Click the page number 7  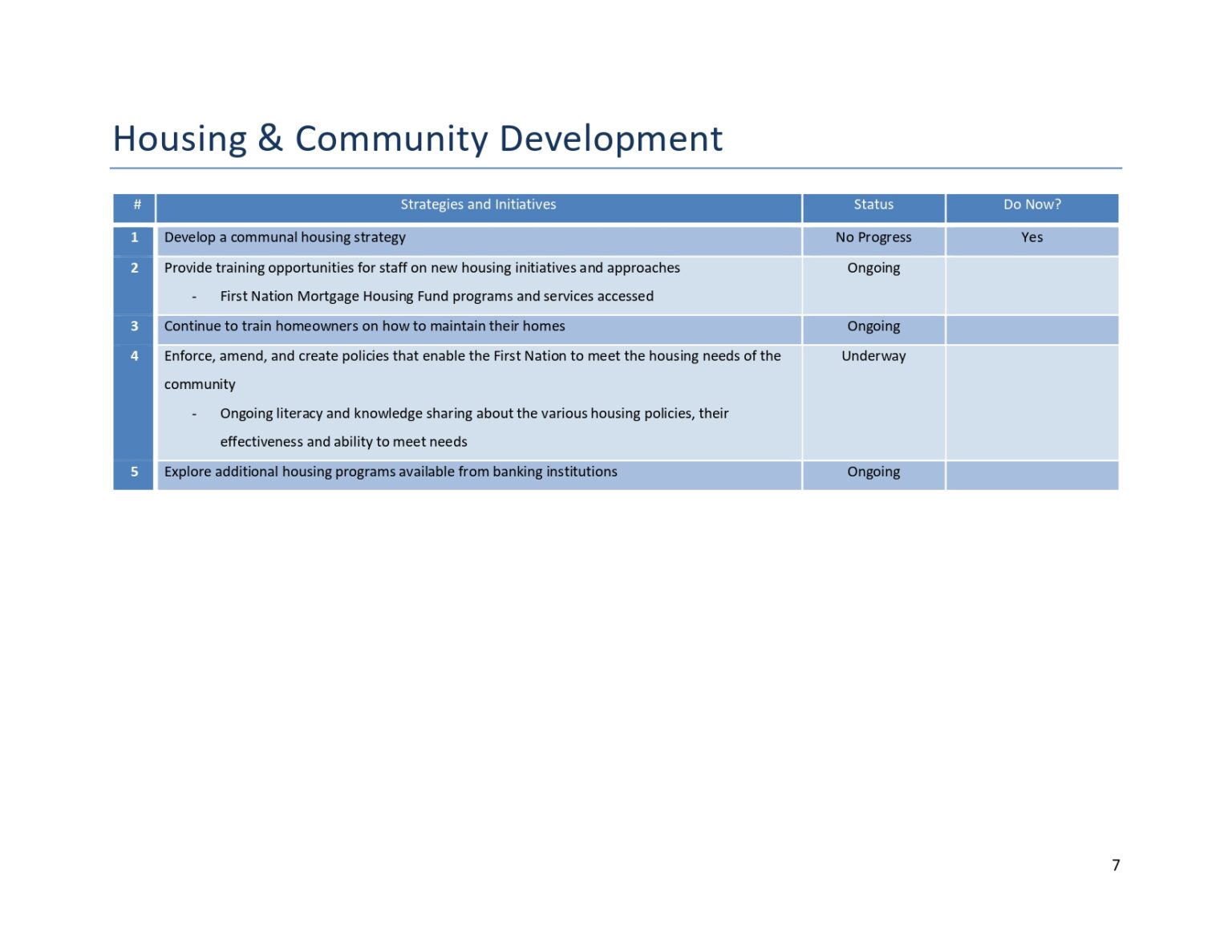(x=1116, y=865)
